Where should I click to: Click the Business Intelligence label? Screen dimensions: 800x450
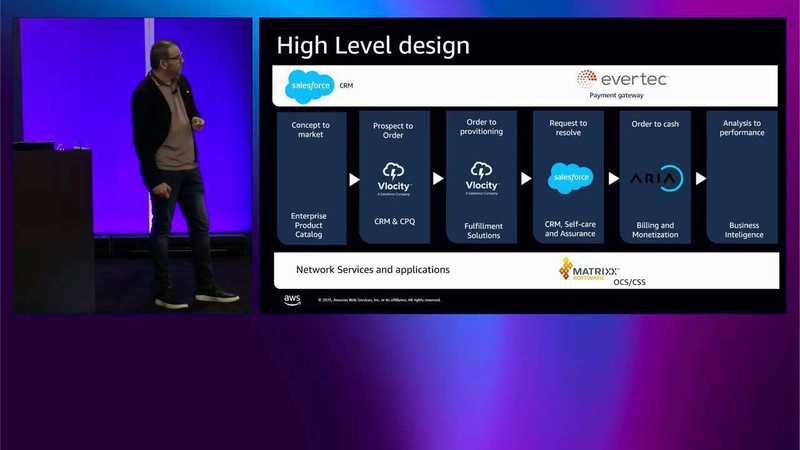744,230
